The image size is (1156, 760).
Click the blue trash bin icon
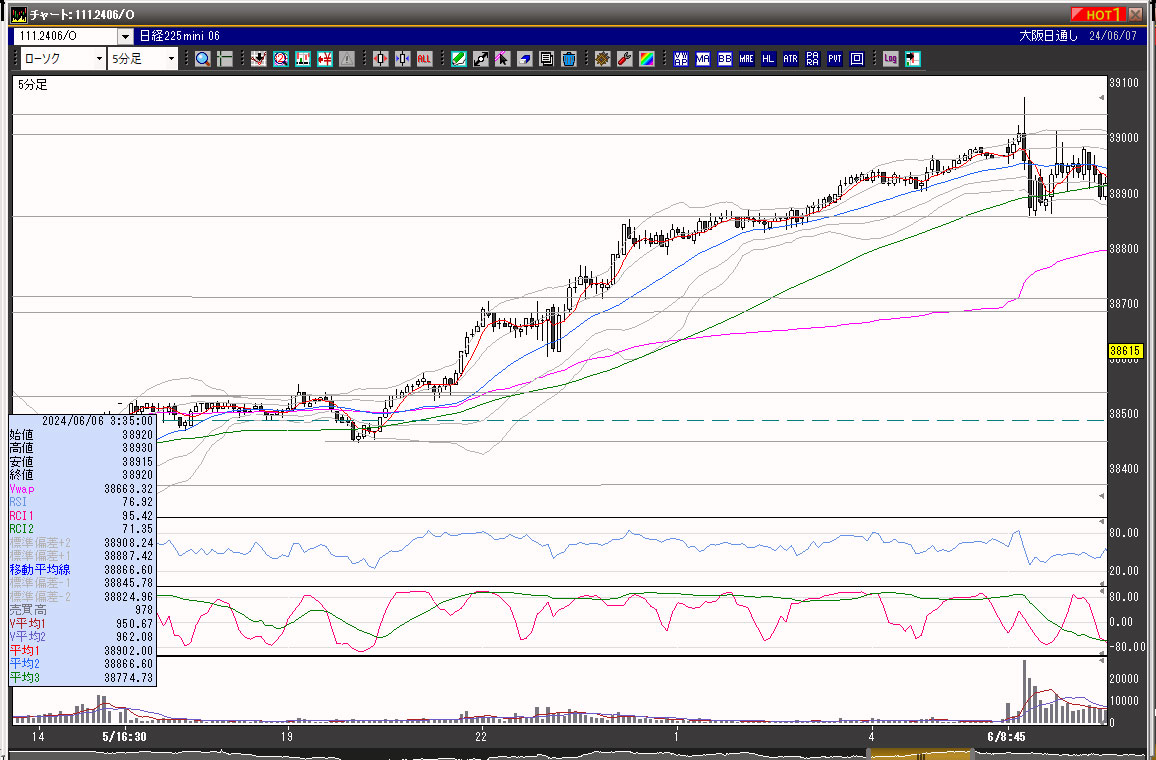568,59
